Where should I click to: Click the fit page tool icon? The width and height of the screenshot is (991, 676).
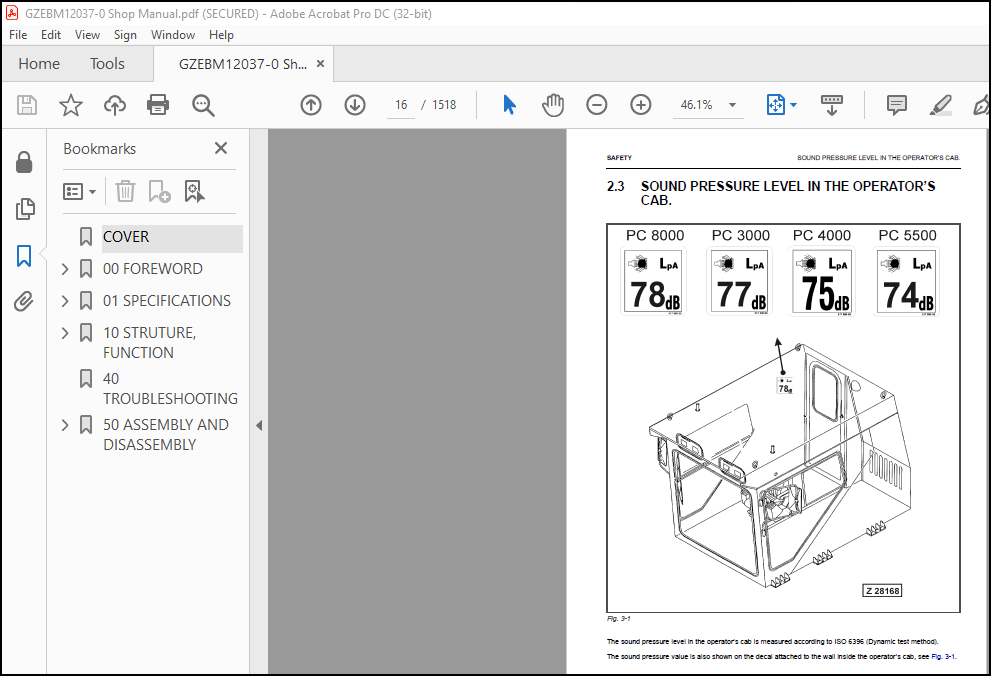[775, 105]
